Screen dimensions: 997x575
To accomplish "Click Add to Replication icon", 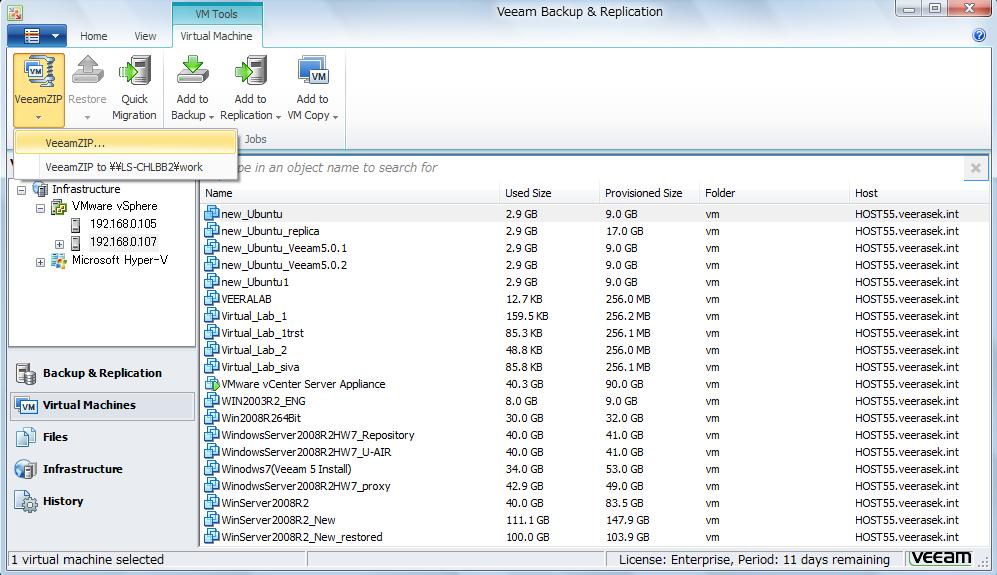I will [x=251, y=71].
